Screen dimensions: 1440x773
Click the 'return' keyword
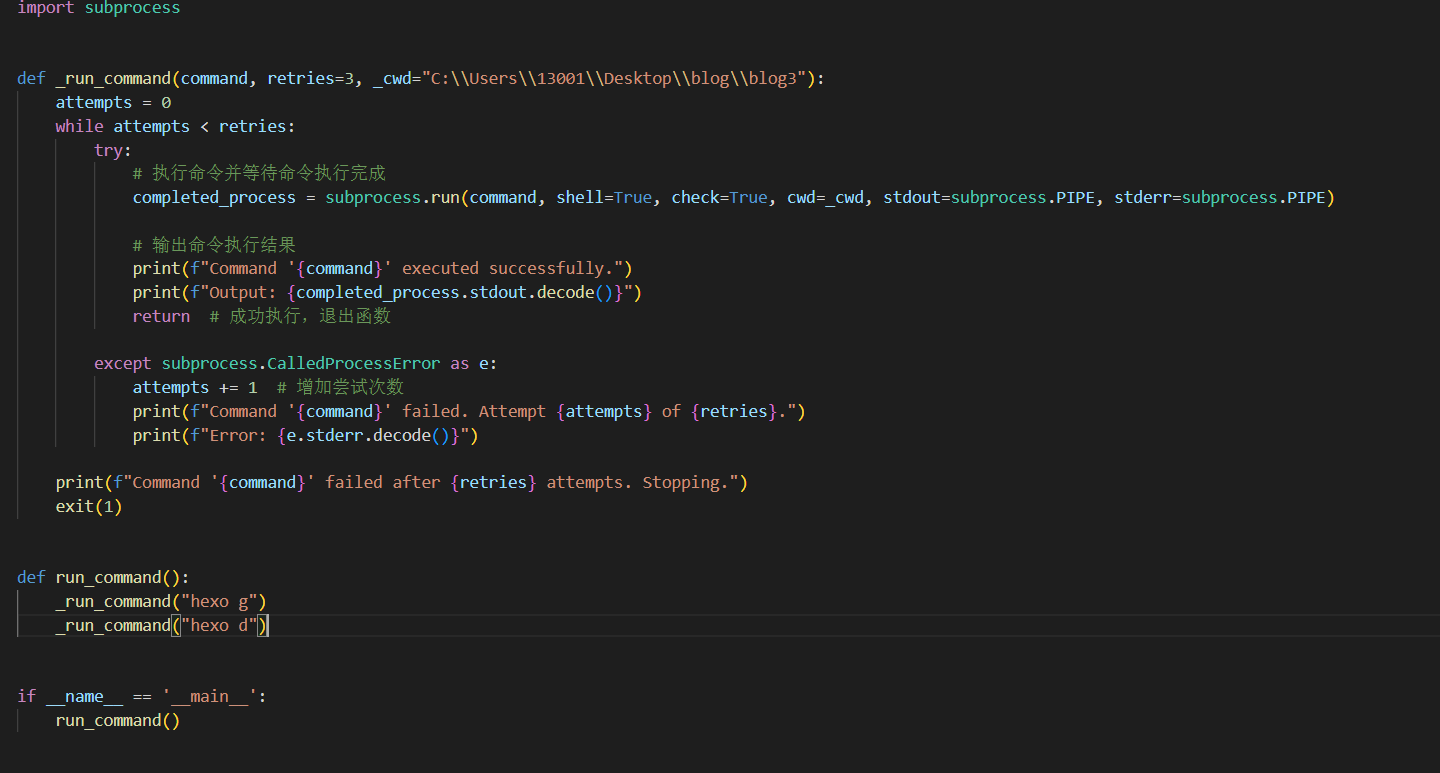pyautogui.click(x=161, y=316)
